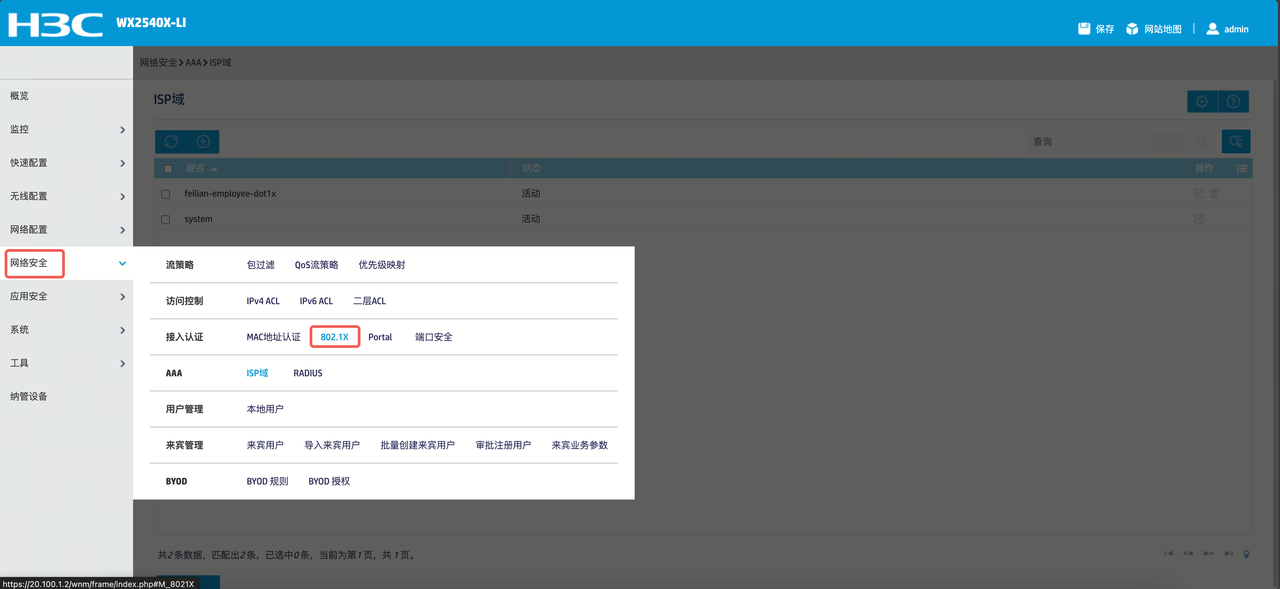
Task: Tick the select-all checkbox in table header
Action: pos(168,169)
